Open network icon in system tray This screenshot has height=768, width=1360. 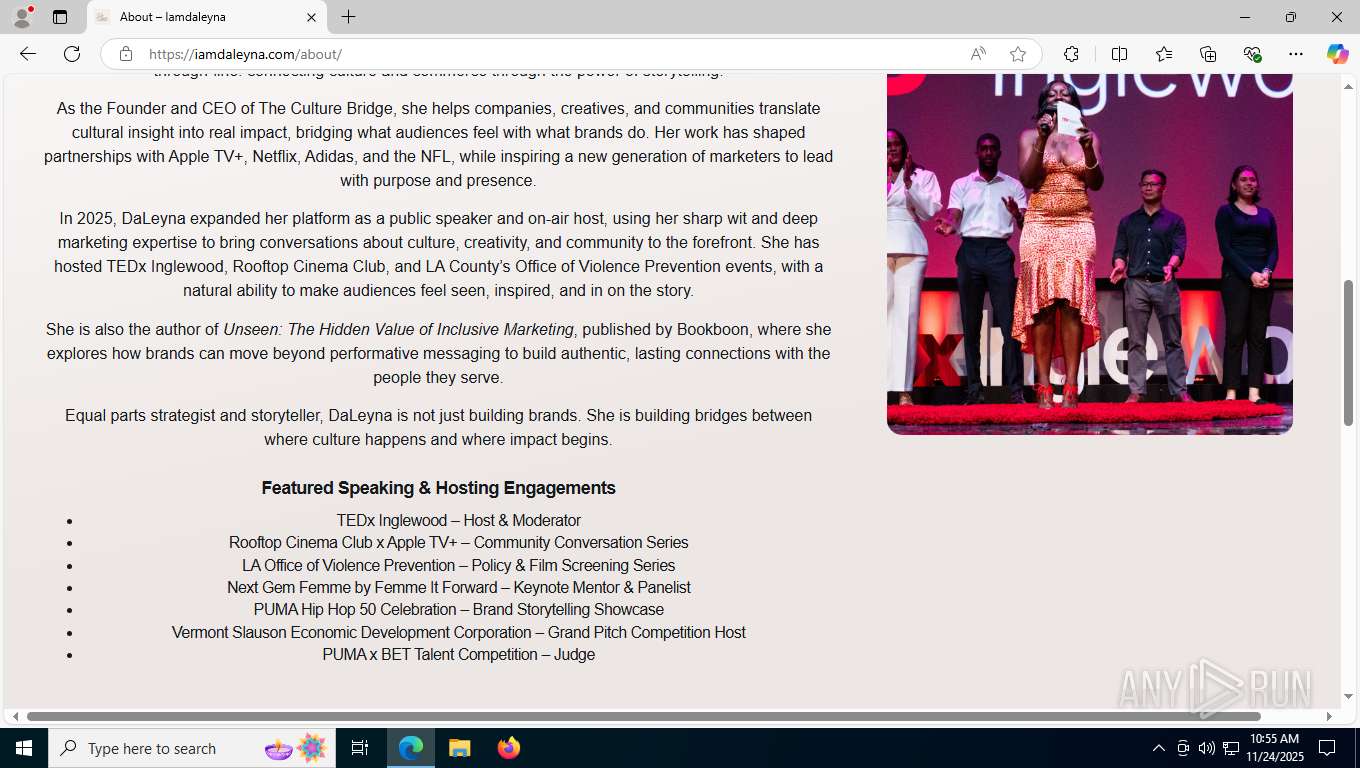click(x=1231, y=748)
